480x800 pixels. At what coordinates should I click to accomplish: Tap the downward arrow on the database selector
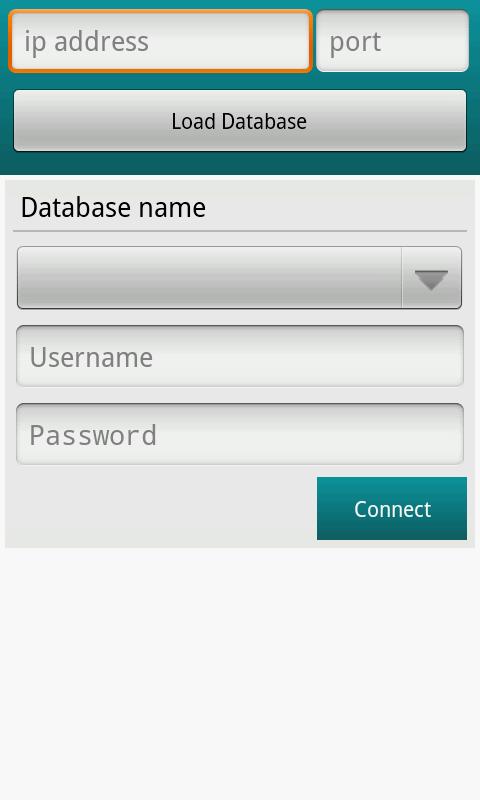click(x=431, y=280)
